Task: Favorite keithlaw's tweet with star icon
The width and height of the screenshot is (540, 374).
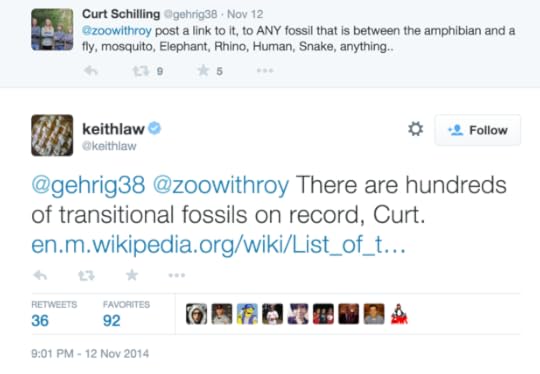Action: click(132, 275)
